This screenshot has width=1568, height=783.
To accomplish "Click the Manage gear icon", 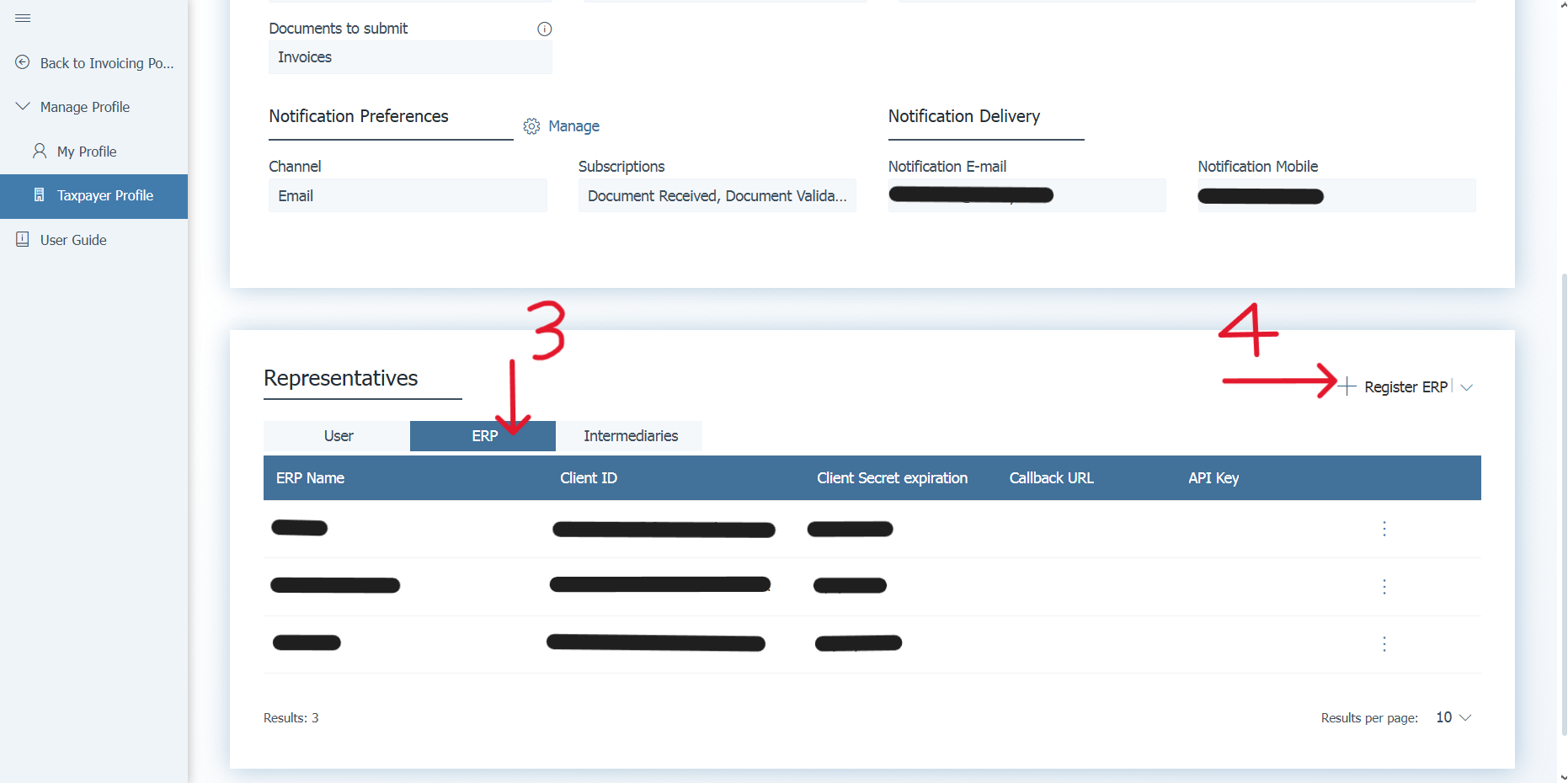I will click(531, 126).
